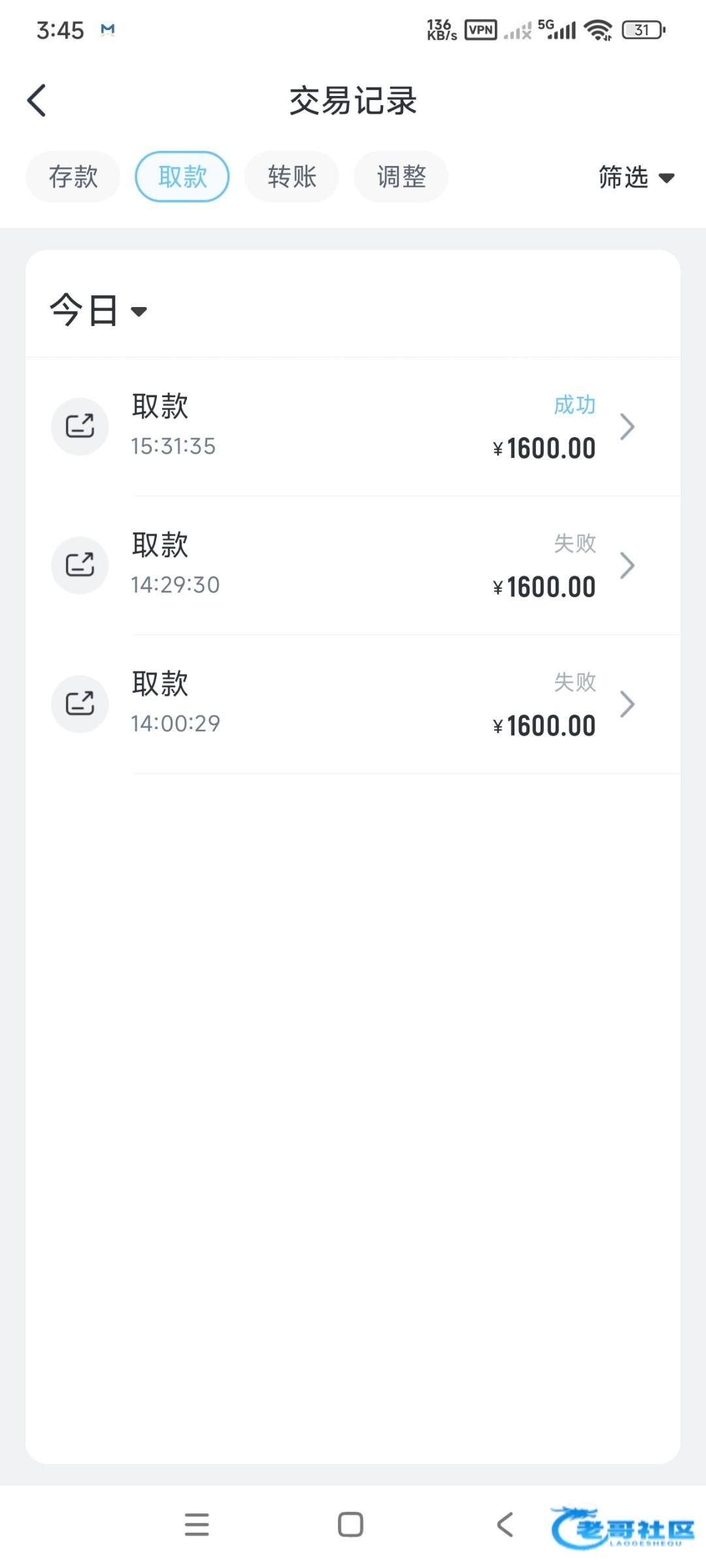
Task: Tap withdrawal icon for 14:29:30 record
Action: (80, 565)
